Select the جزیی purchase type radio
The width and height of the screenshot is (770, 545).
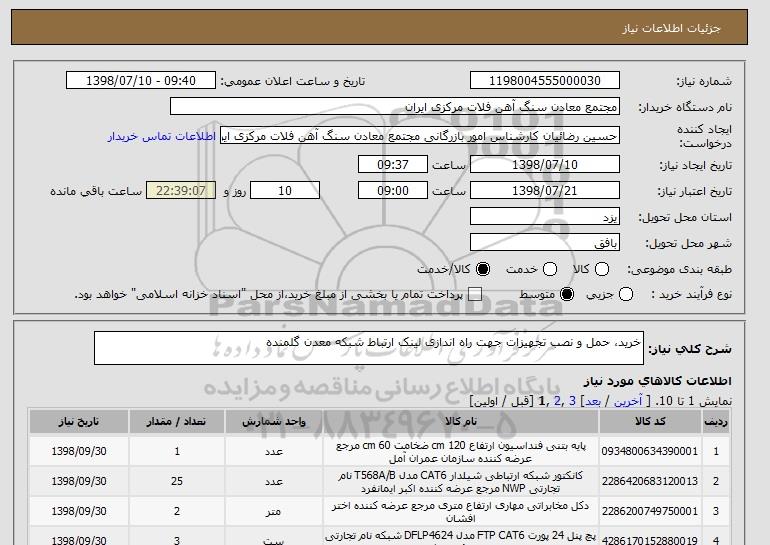626,295
